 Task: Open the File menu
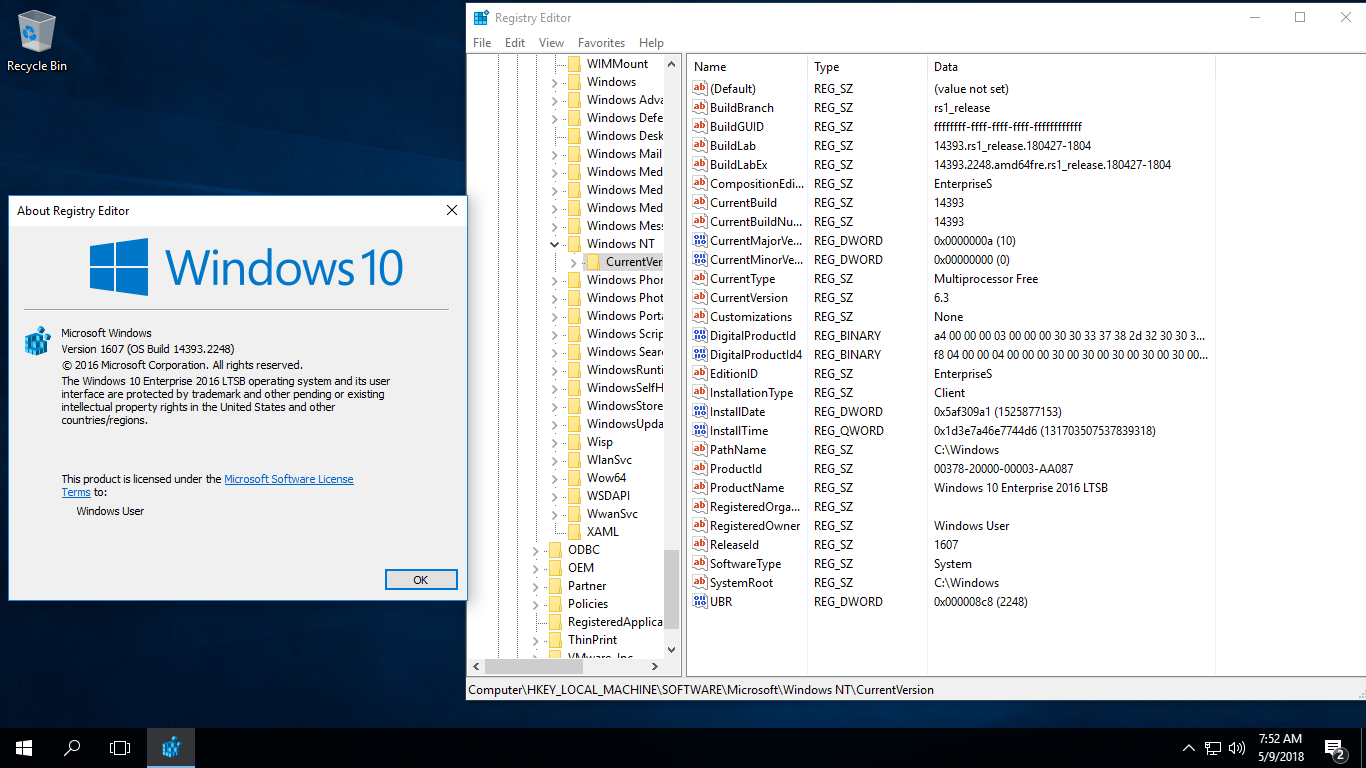pos(482,43)
